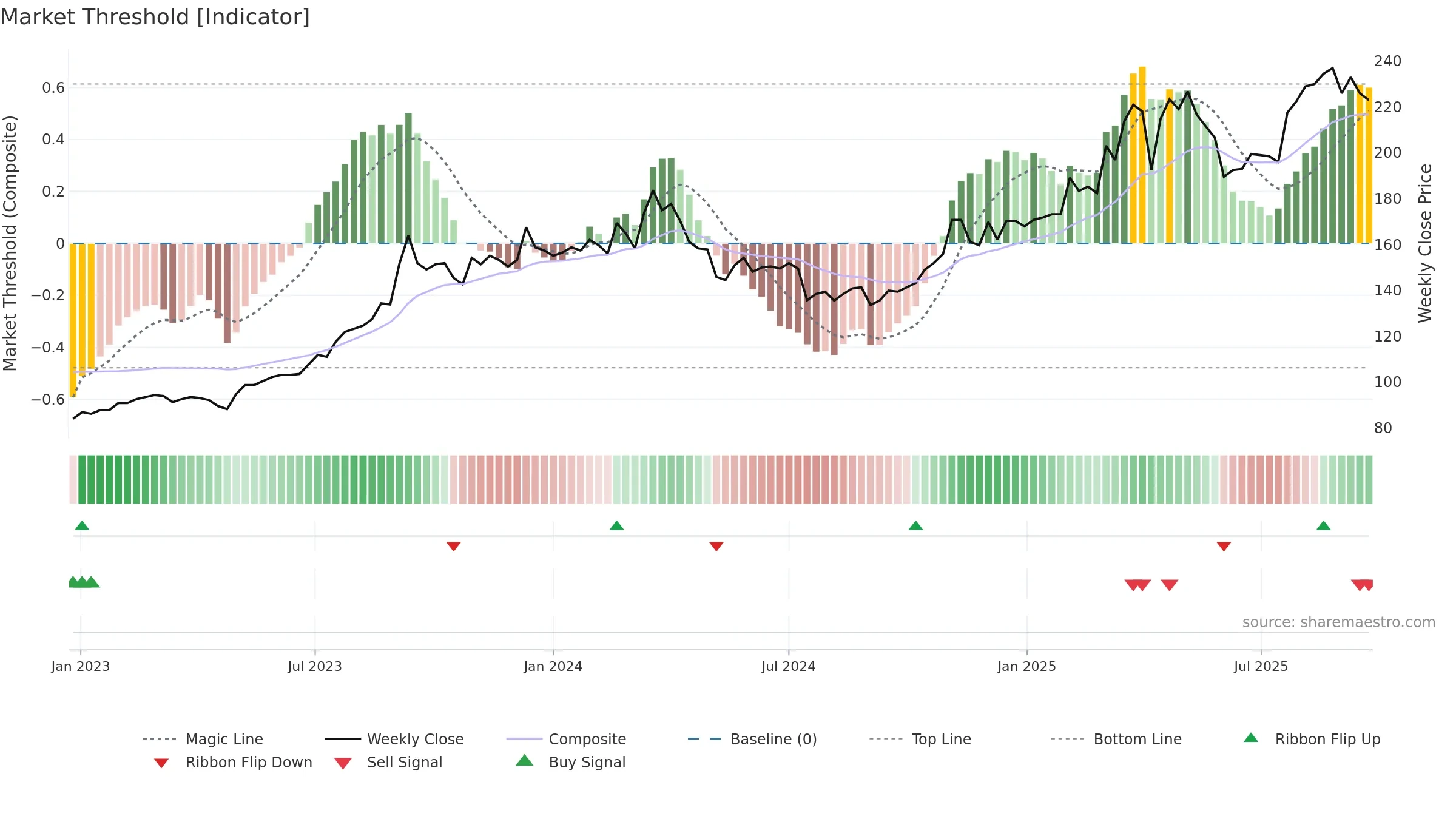The width and height of the screenshot is (1456, 819).
Task: Click the Jul 2024 x-axis label
Action: [789, 666]
